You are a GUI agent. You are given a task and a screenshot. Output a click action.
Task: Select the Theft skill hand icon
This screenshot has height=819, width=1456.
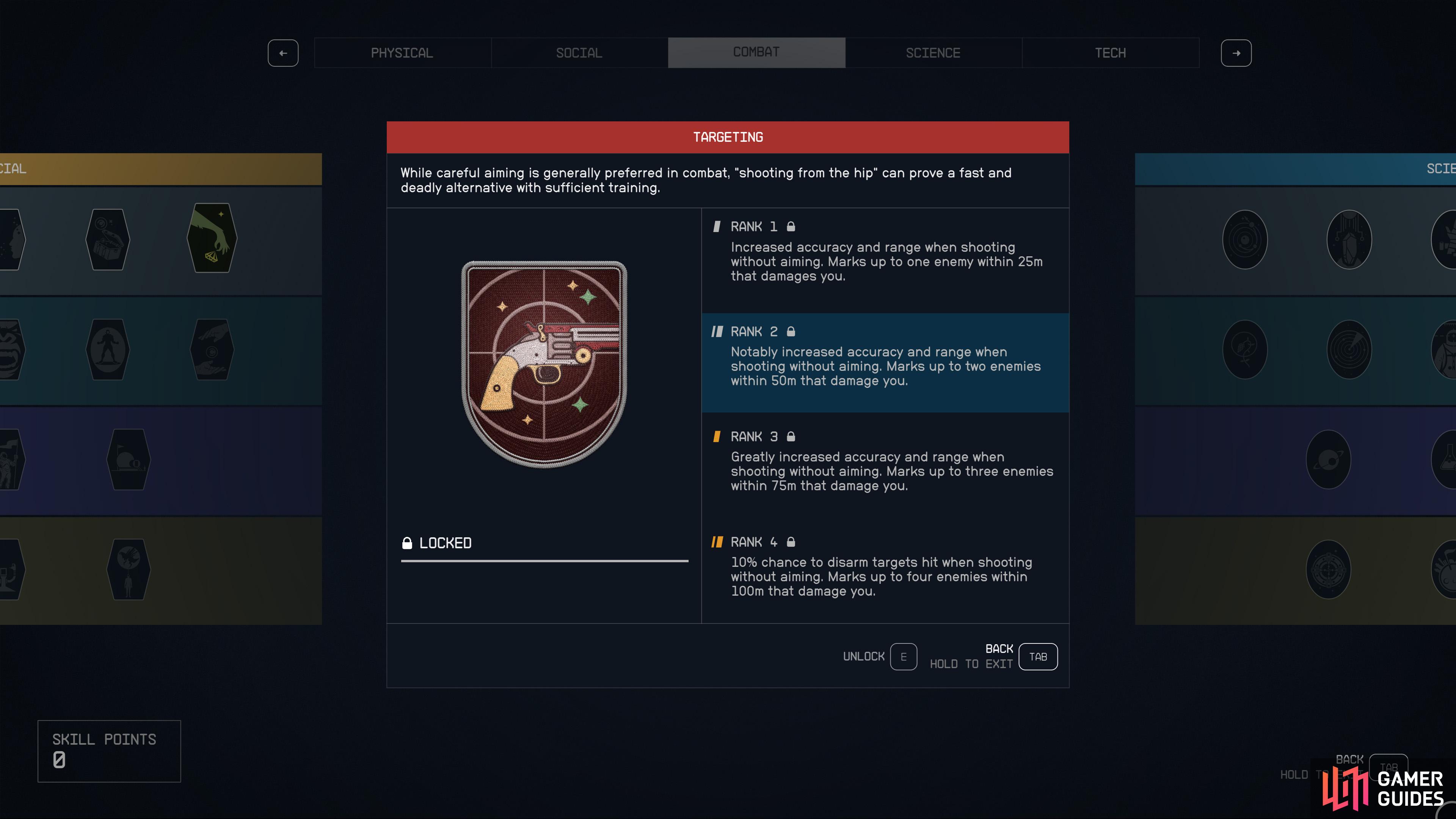click(212, 238)
